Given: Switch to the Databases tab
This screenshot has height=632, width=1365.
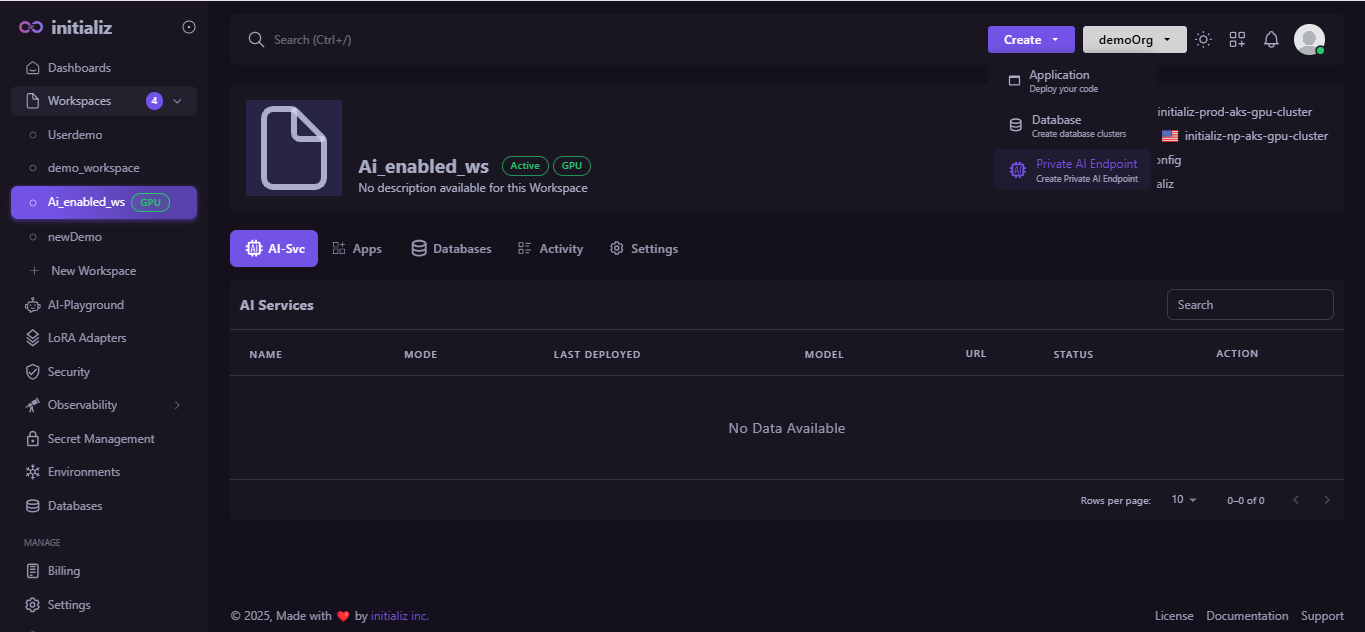Looking at the screenshot, I should tap(452, 249).
